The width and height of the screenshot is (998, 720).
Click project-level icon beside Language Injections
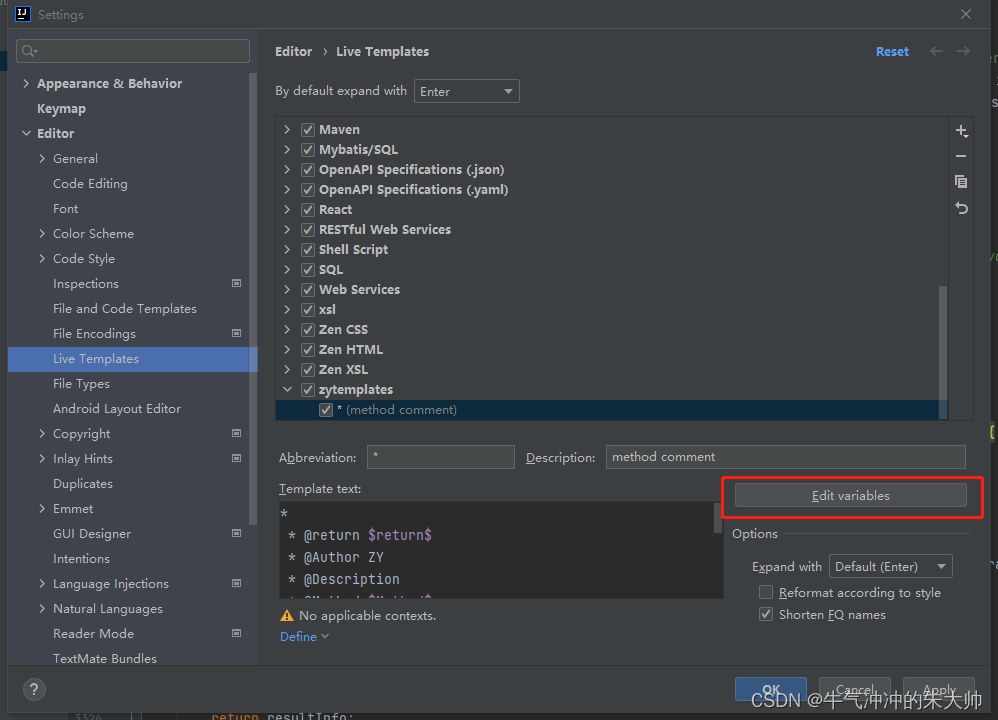click(236, 583)
